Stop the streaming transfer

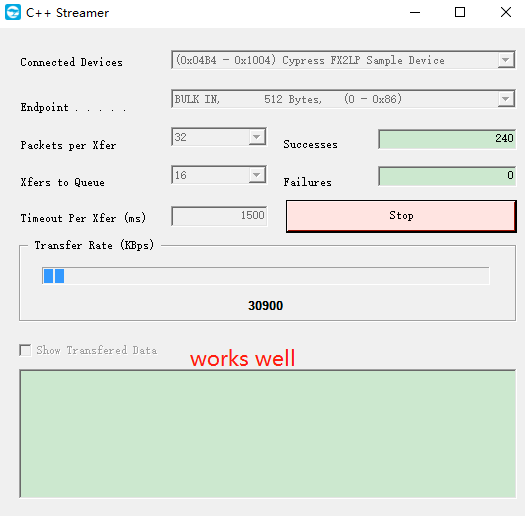401,216
